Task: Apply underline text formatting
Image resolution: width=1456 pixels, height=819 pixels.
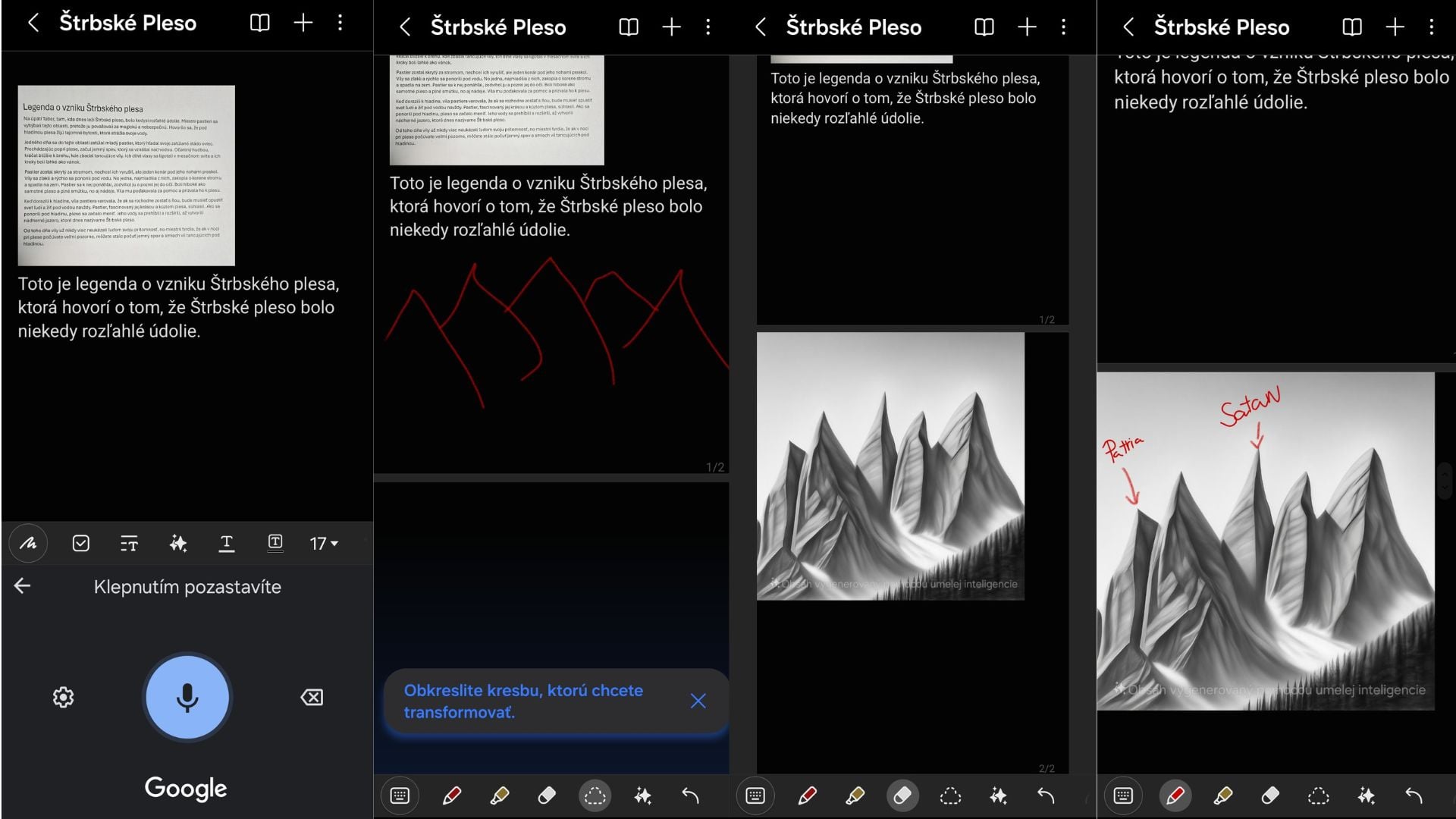Action: point(227,543)
